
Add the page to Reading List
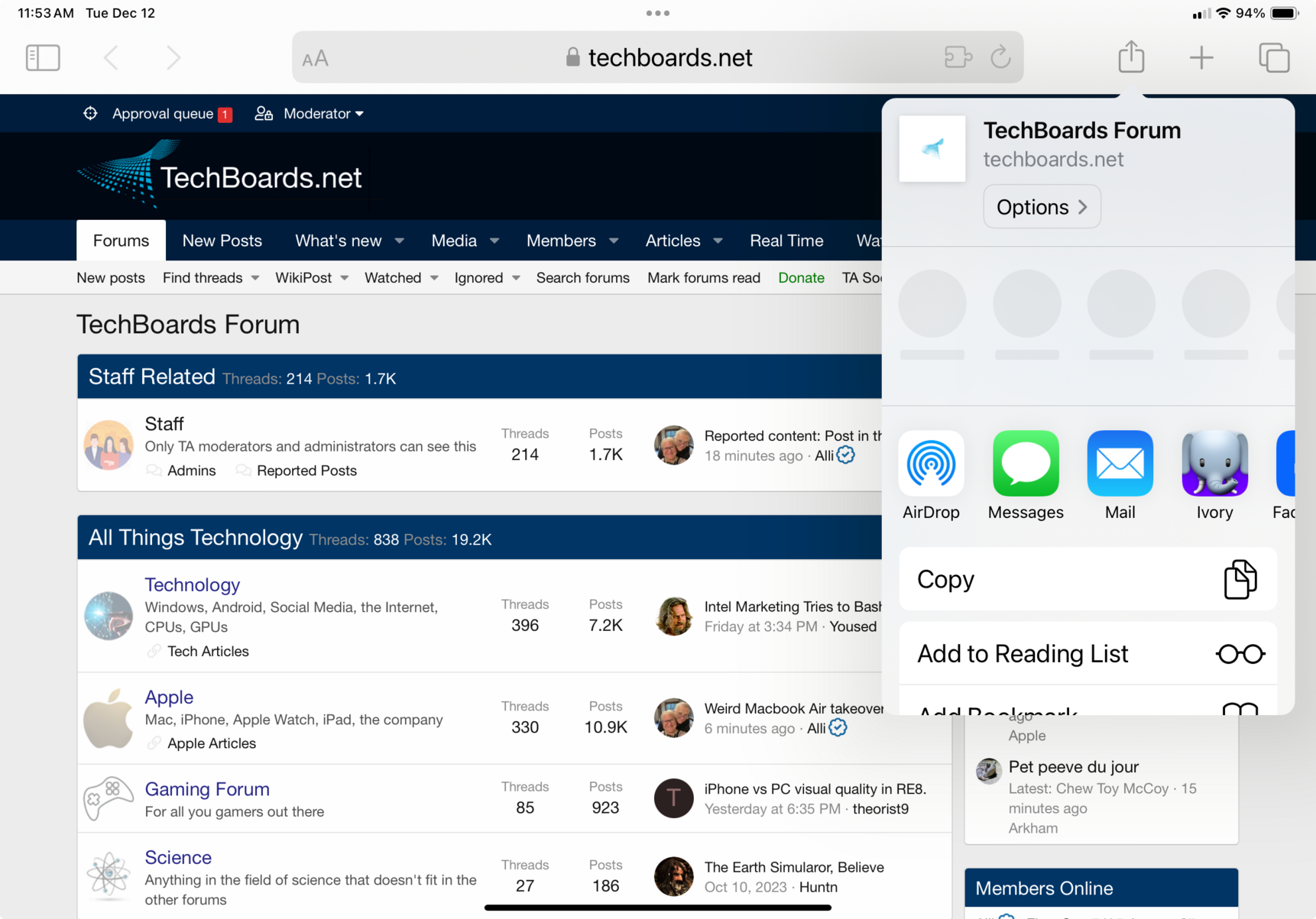[x=1087, y=654]
